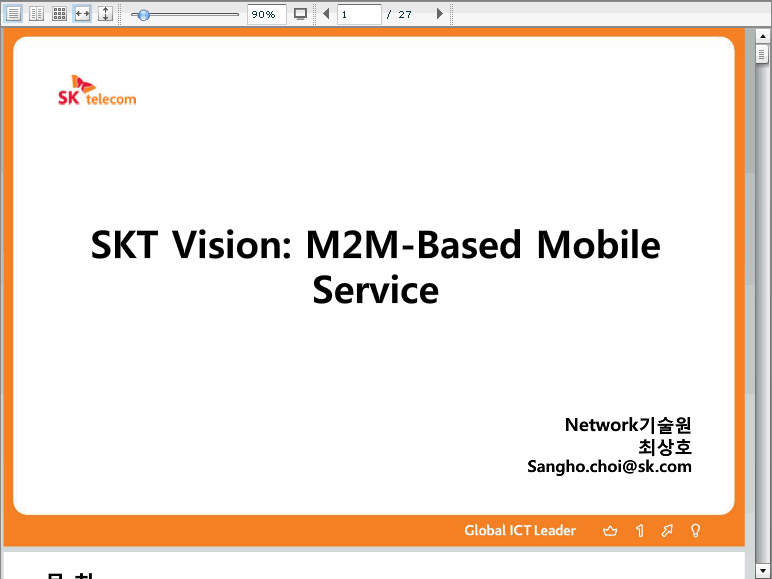The image size is (772, 579).
Task: Open full screen presentation mode
Action: pyautogui.click(x=300, y=14)
